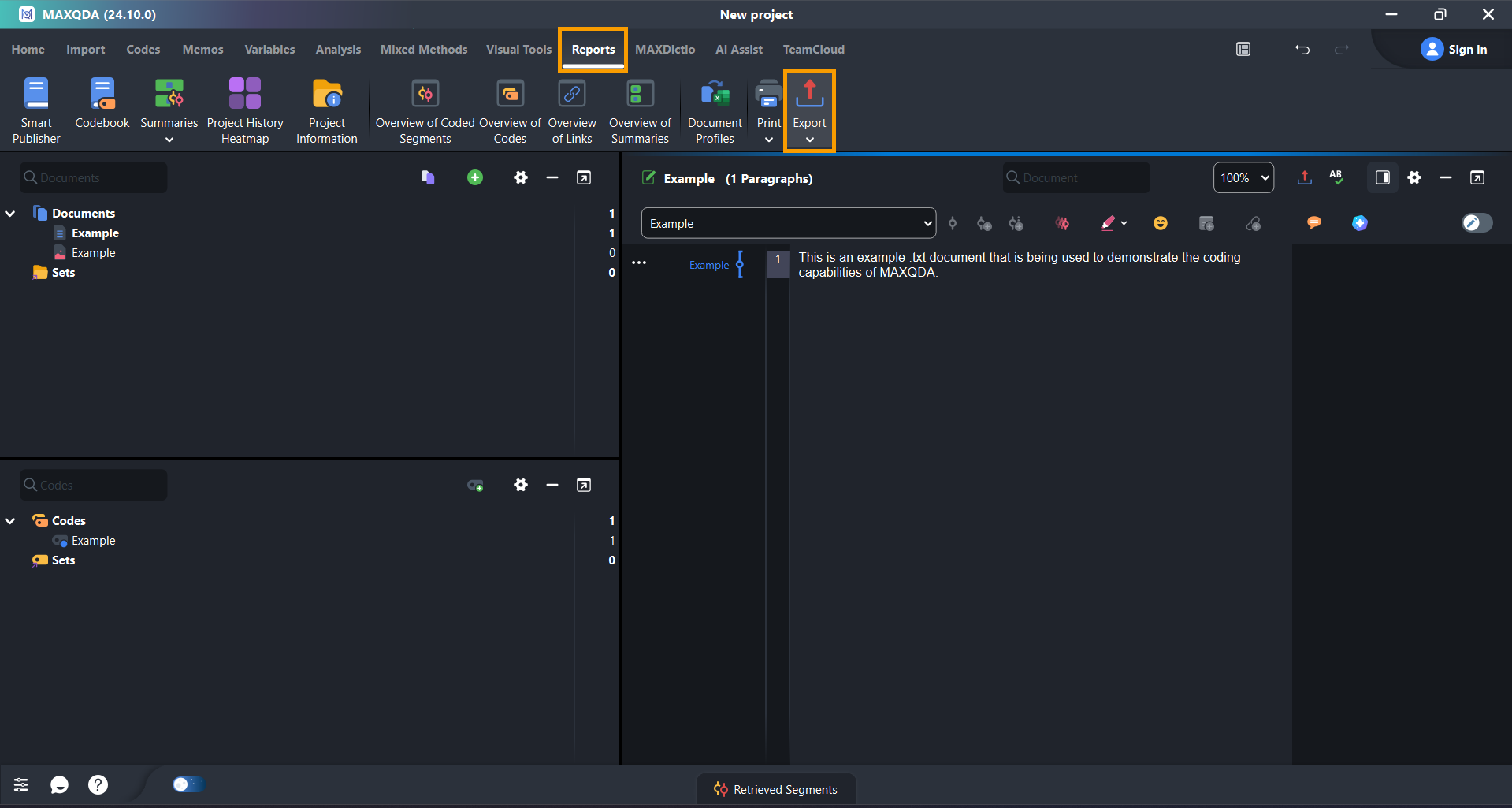Open the Overview of Links
1512x808 pixels.
(572, 110)
